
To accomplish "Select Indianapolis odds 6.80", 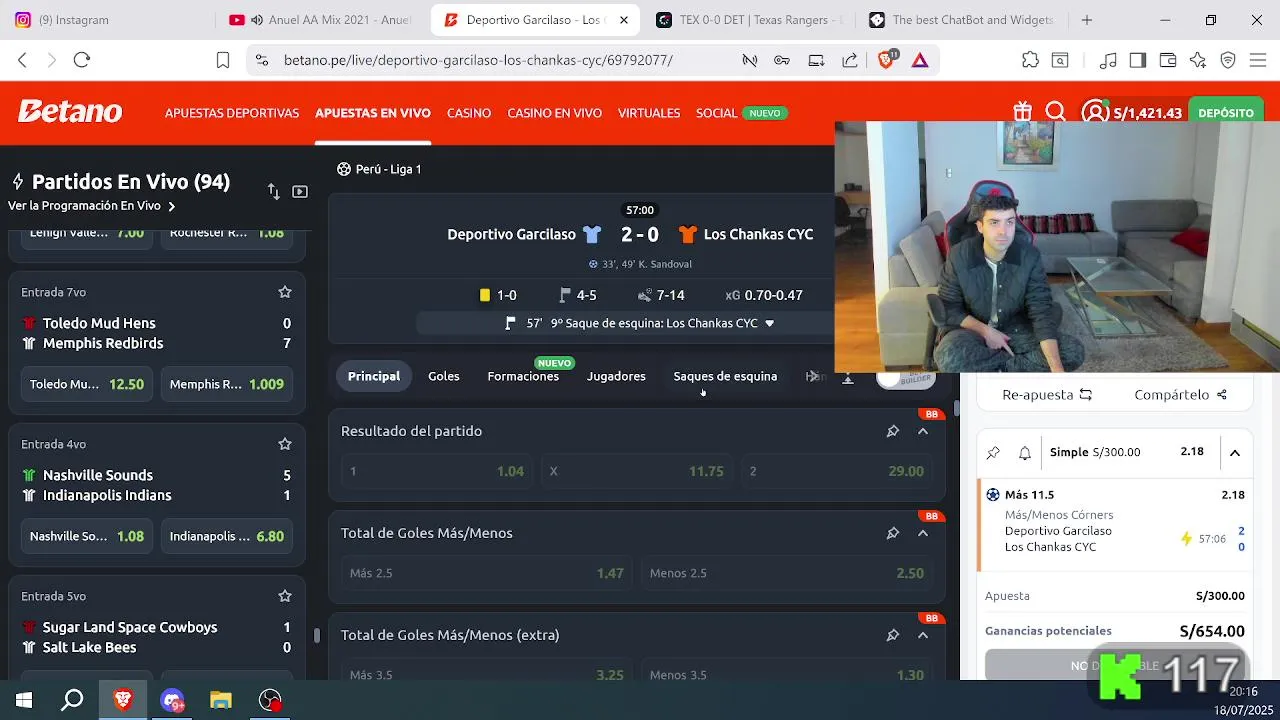I will [x=227, y=536].
